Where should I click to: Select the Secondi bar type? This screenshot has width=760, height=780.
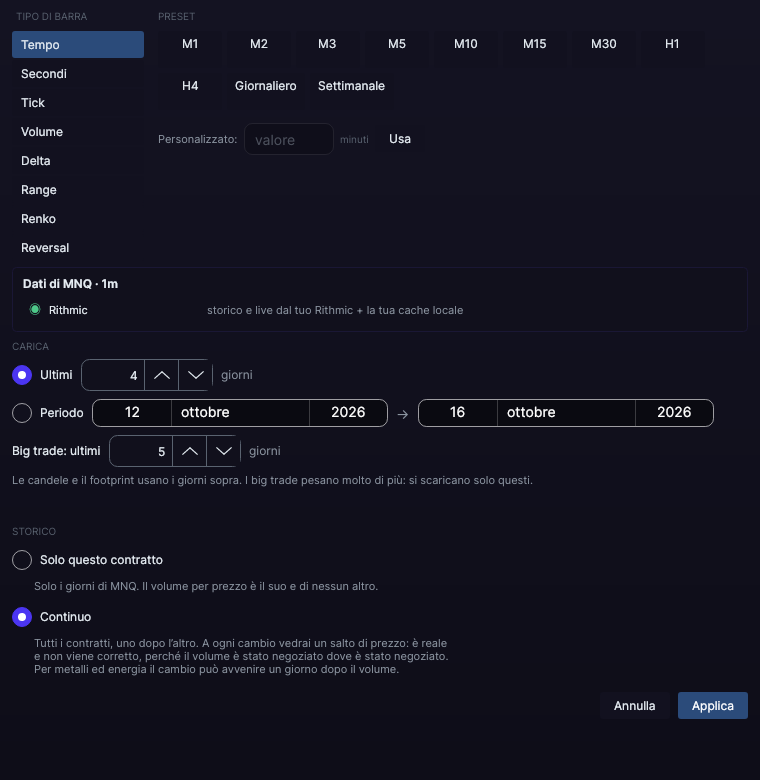78,74
